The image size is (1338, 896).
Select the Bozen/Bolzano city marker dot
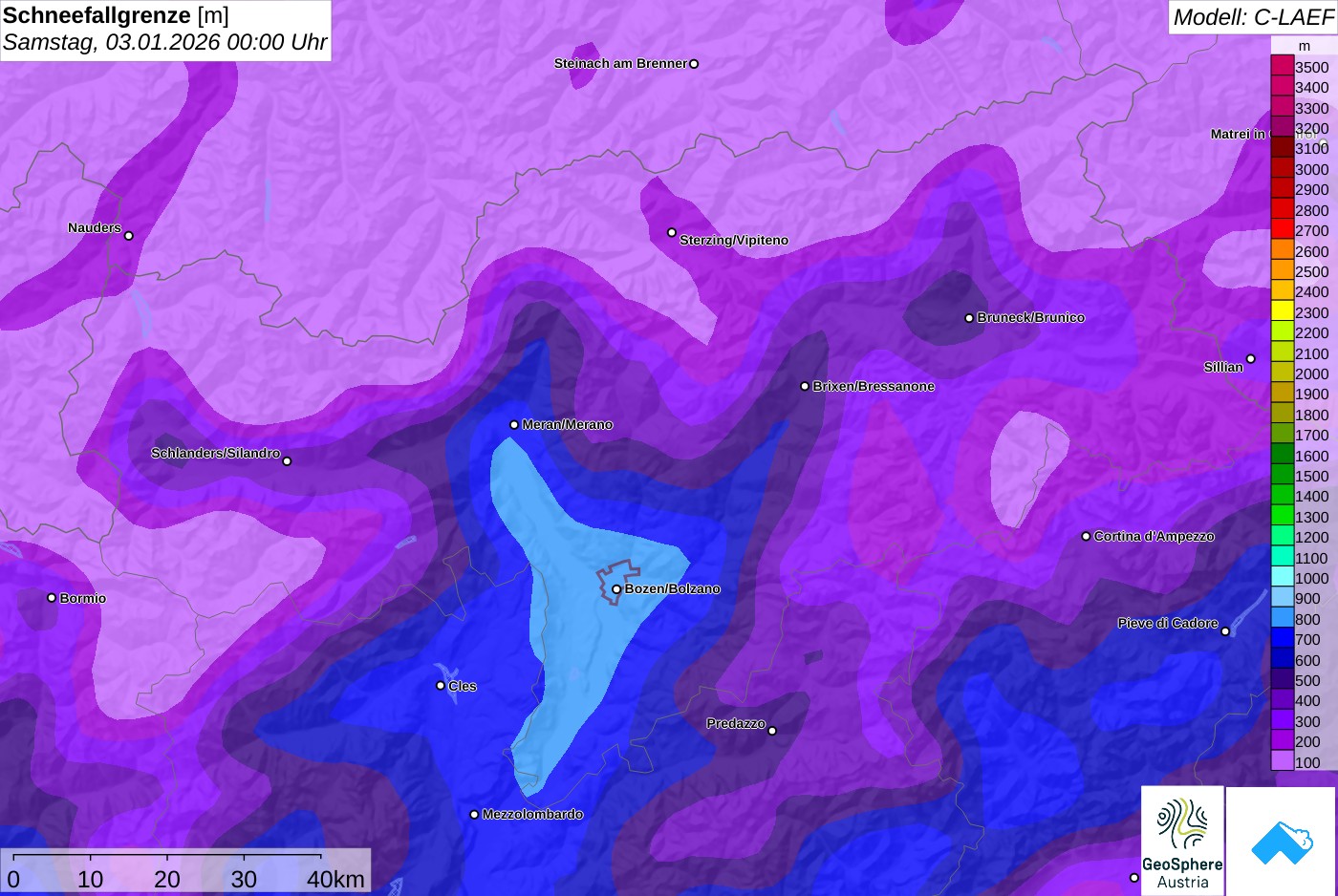coord(616,589)
